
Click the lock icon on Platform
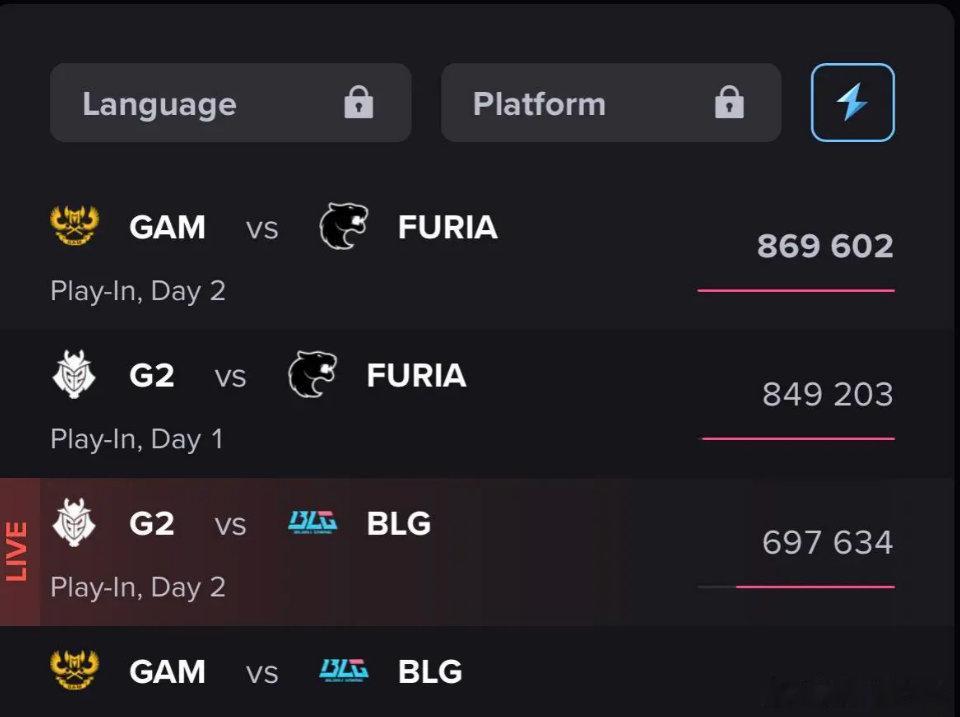pos(729,102)
